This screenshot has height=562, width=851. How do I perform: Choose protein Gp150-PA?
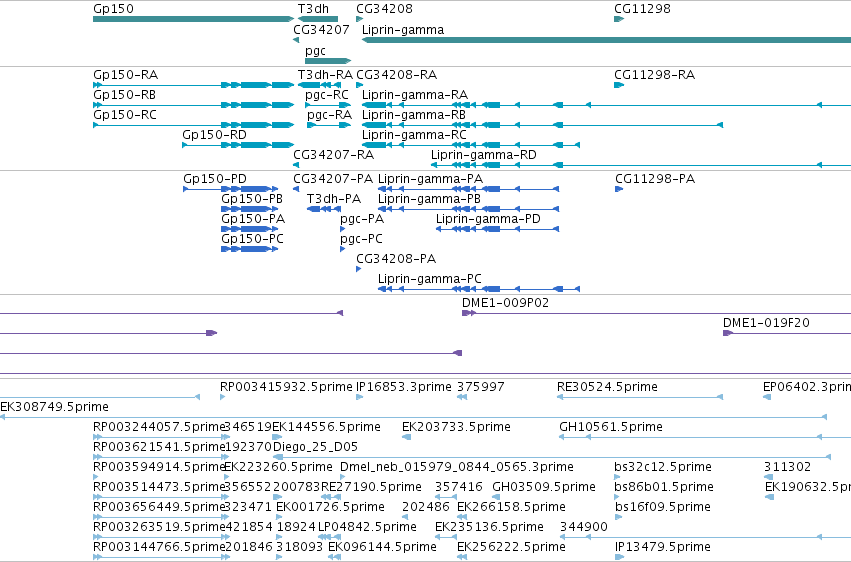(x=253, y=219)
